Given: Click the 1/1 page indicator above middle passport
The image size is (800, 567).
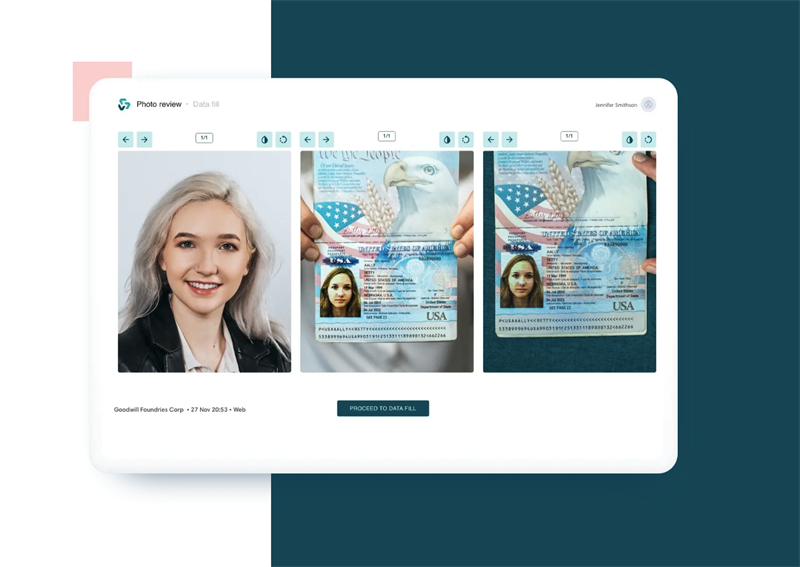Looking at the screenshot, I should 387,136.
